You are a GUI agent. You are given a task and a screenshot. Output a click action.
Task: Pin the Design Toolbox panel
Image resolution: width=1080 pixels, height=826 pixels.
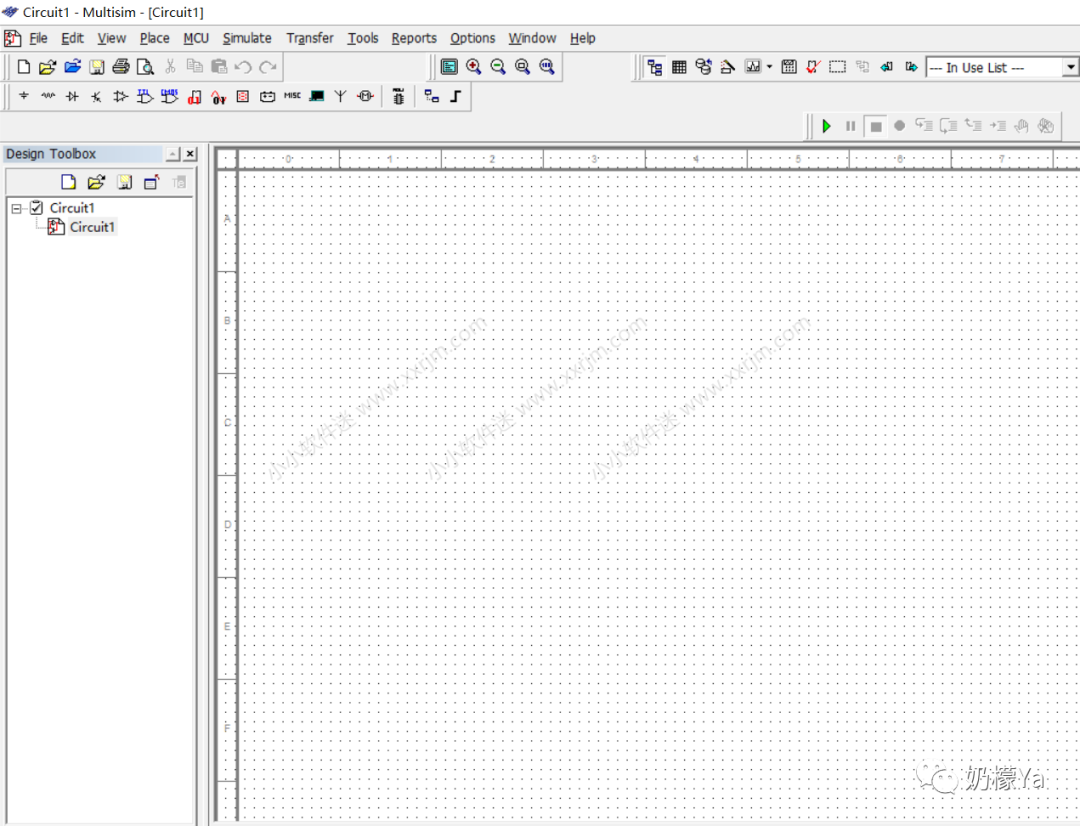click(173, 154)
